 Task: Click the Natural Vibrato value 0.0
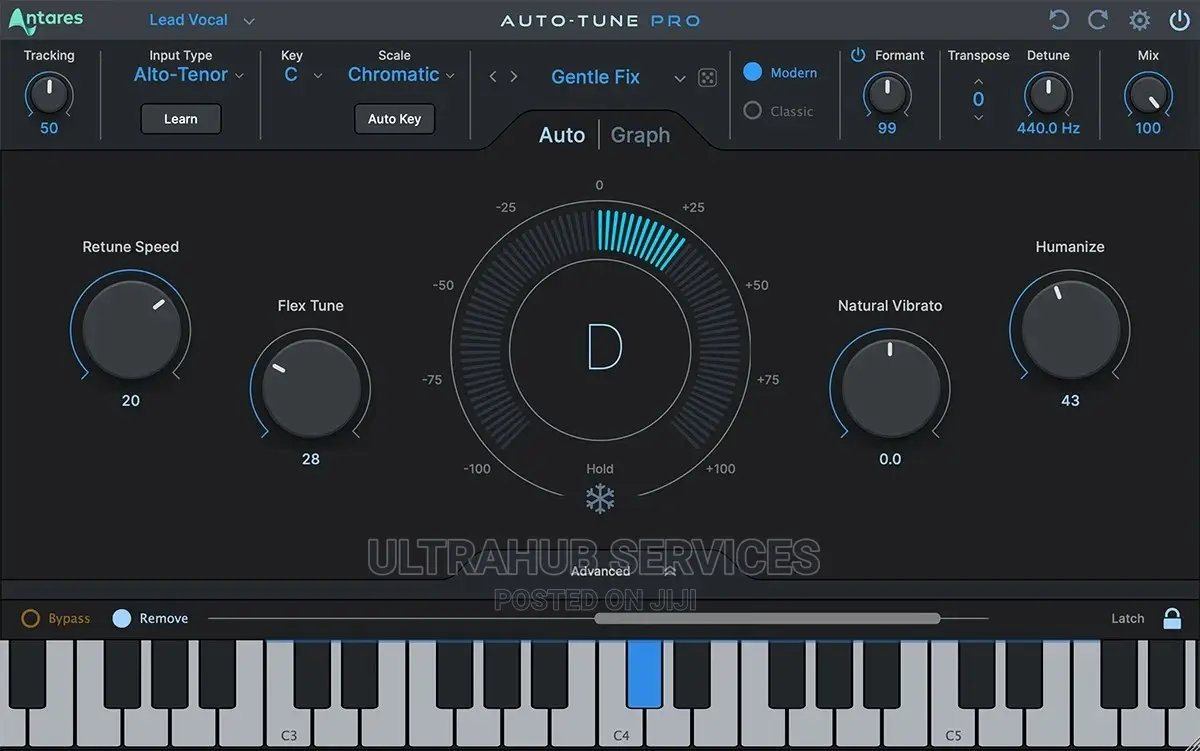click(x=890, y=459)
